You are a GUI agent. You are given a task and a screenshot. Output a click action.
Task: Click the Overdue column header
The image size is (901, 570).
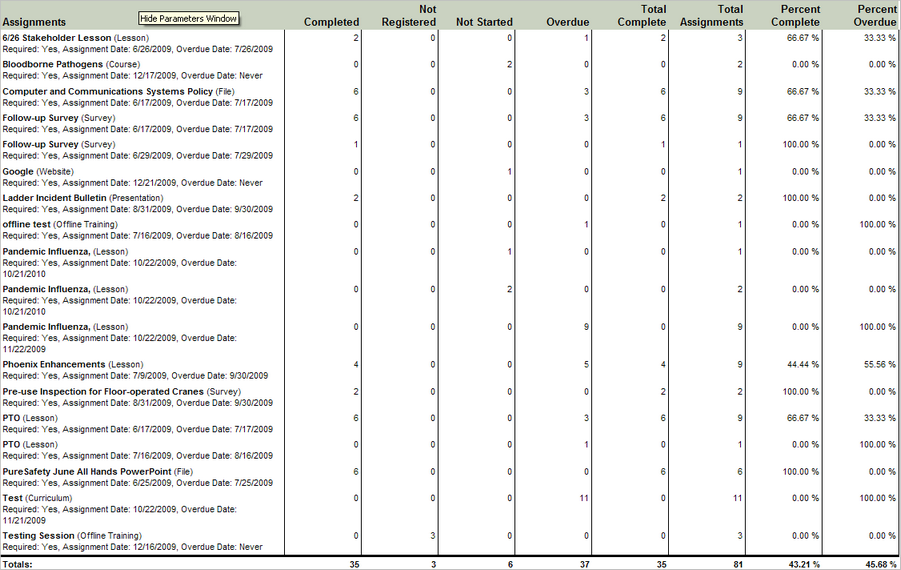[x=567, y=22]
